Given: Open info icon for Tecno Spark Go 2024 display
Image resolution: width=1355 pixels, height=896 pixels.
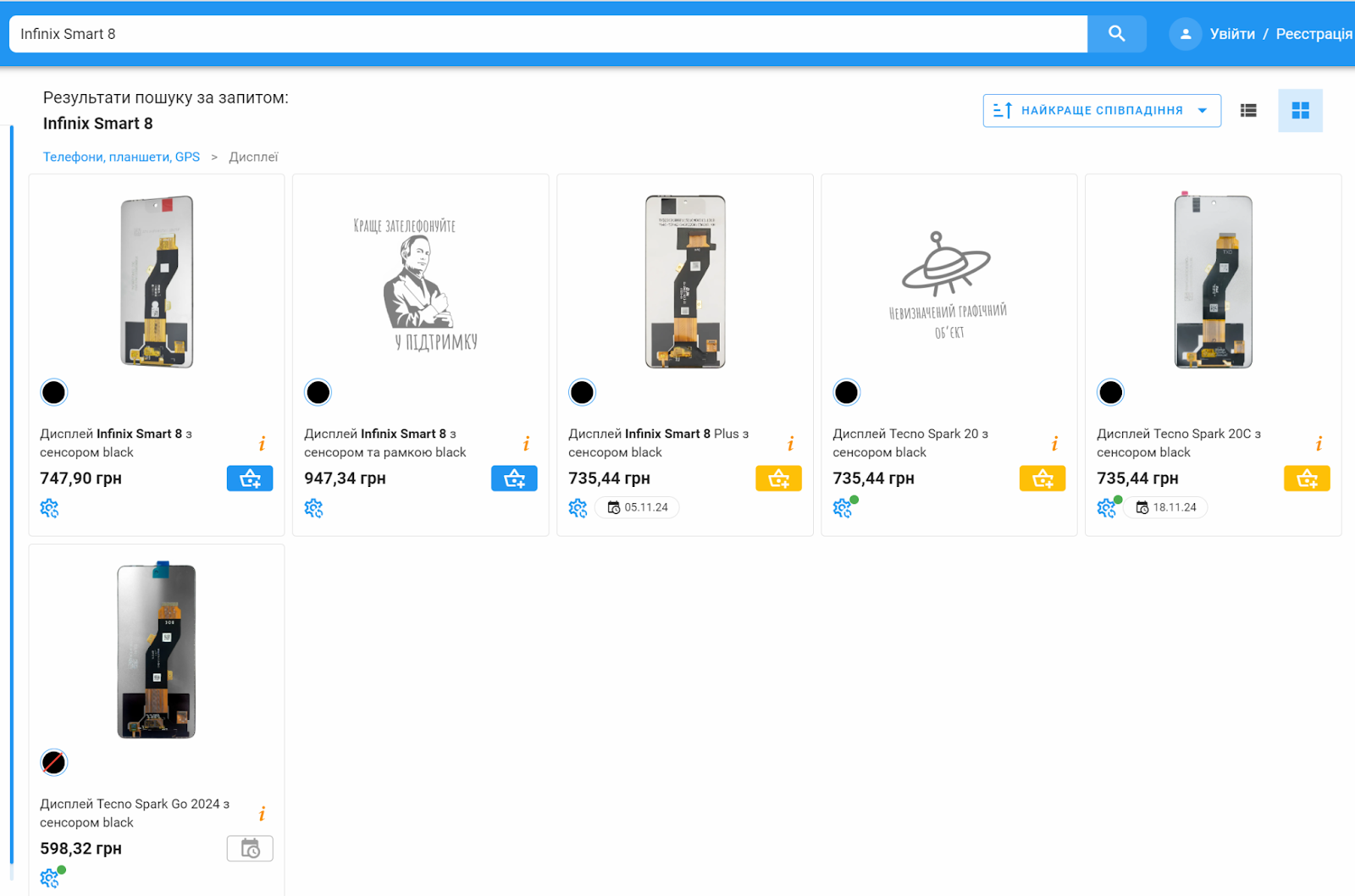Looking at the screenshot, I should [x=262, y=814].
